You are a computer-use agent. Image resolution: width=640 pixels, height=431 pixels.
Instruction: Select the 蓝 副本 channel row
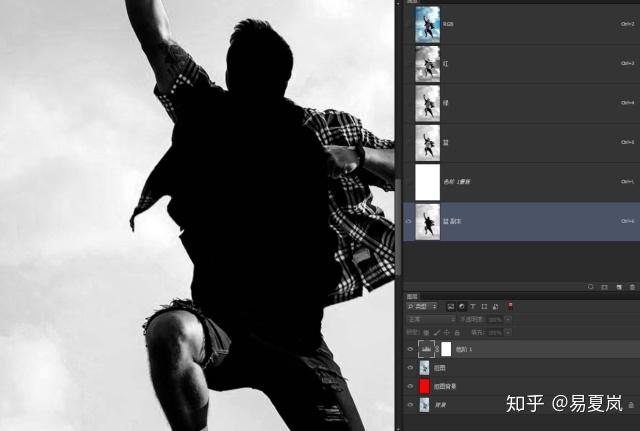click(521, 221)
